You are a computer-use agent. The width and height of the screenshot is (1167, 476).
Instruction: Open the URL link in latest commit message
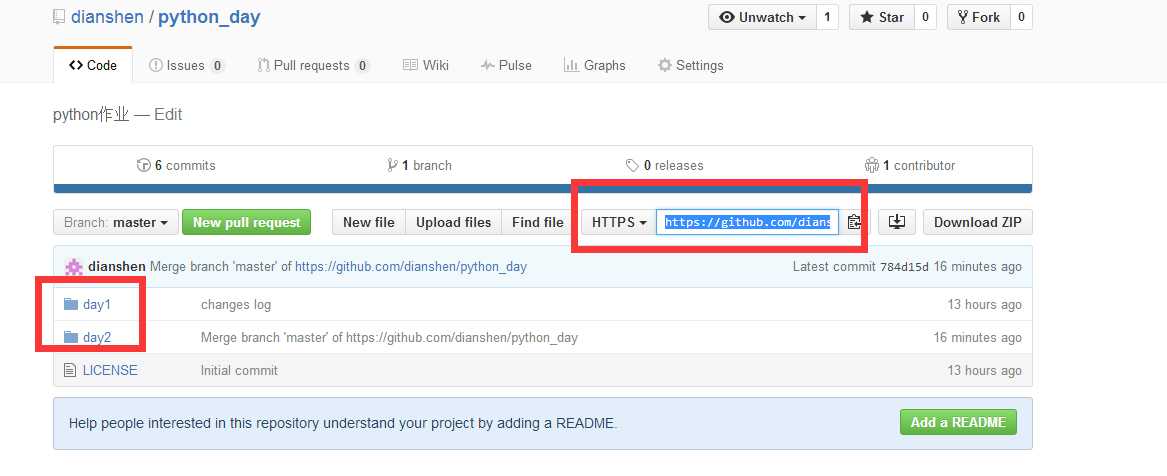(411, 266)
